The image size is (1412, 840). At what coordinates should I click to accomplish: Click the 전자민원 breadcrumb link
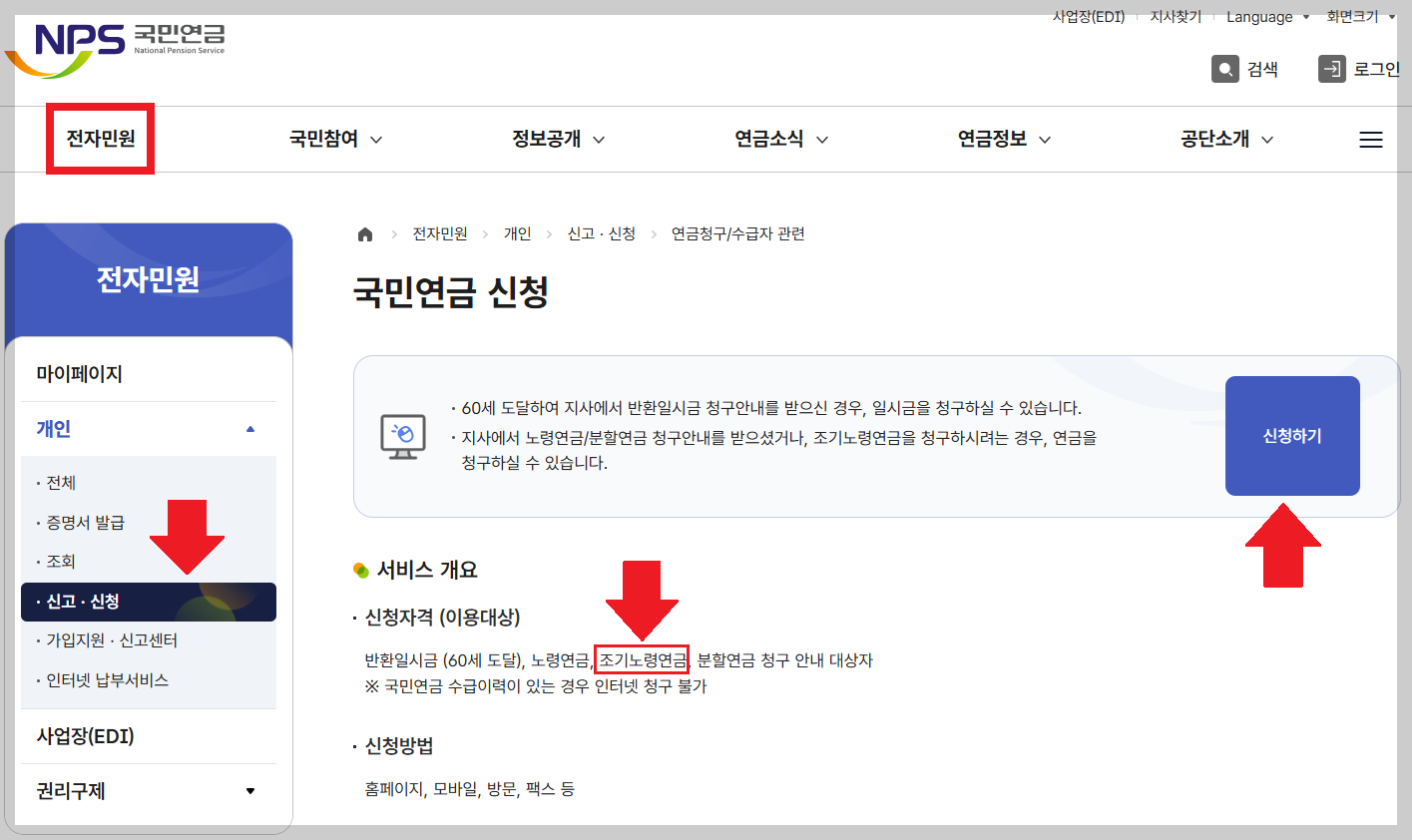pyautogui.click(x=439, y=233)
